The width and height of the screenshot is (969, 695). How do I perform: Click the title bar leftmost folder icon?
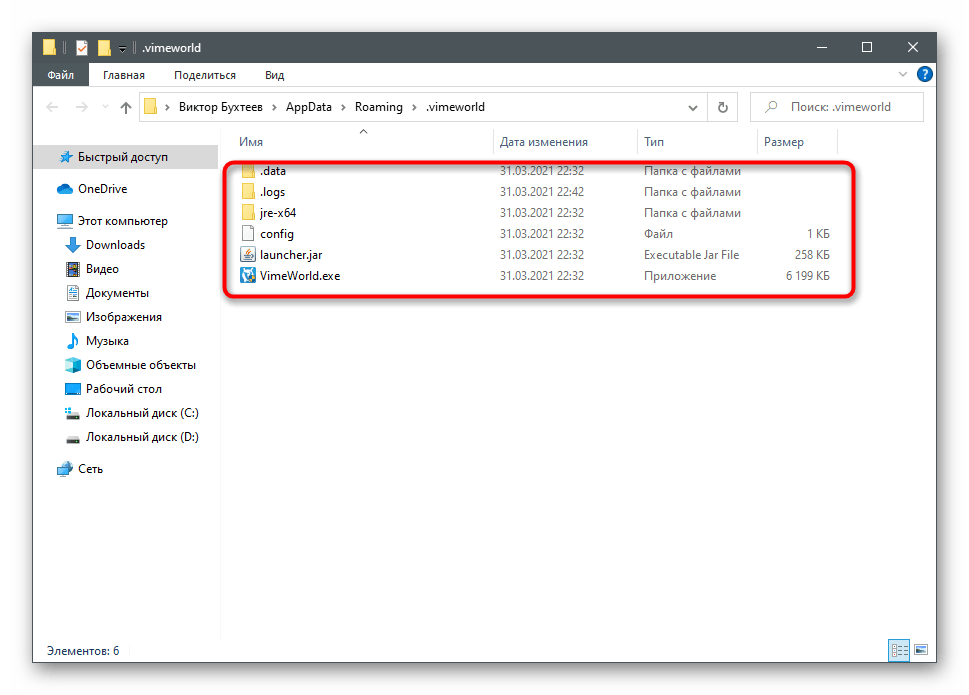pos(49,48)
